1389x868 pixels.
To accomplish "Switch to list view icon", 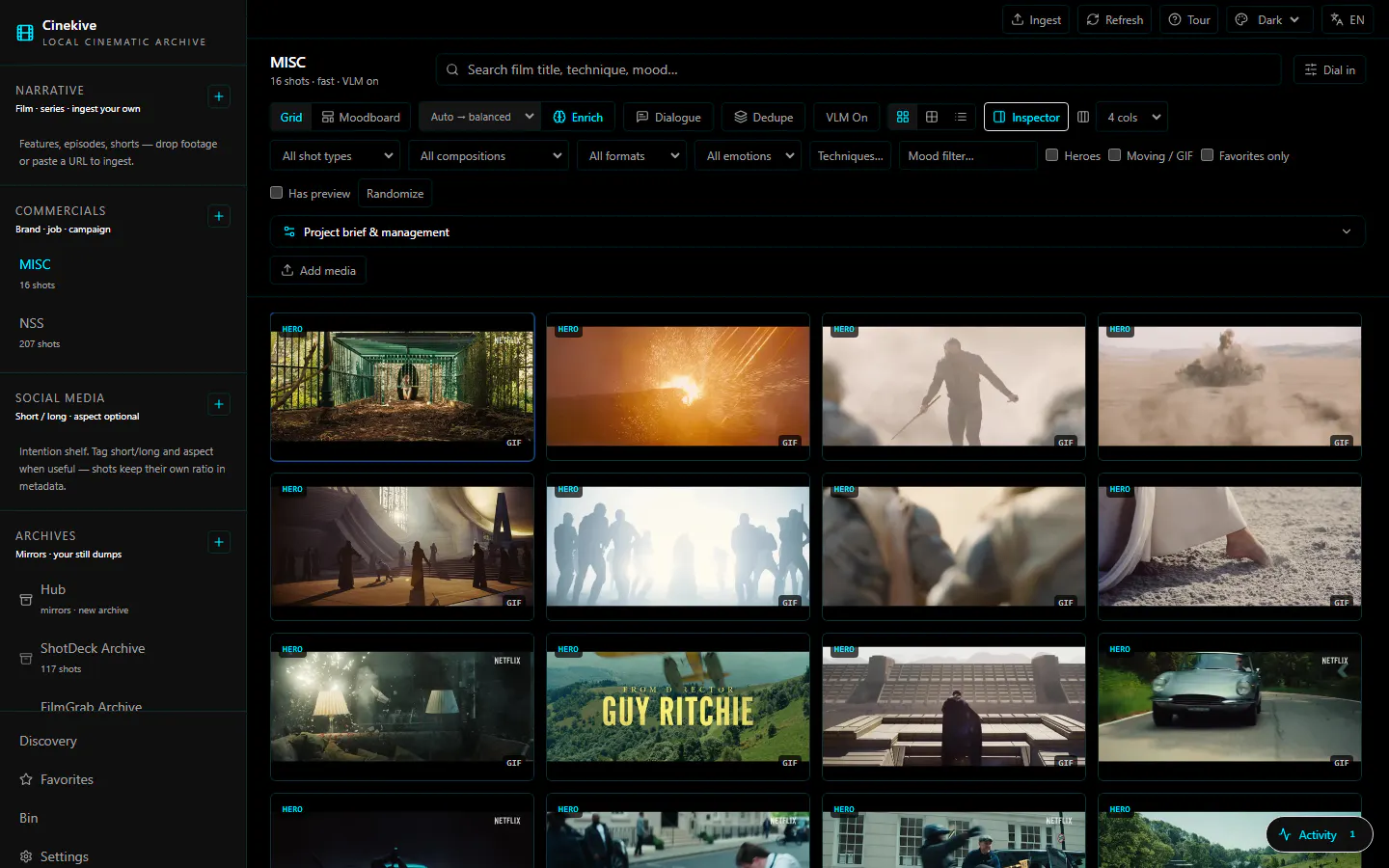I will pyautogui.click(x=961, y=117).
